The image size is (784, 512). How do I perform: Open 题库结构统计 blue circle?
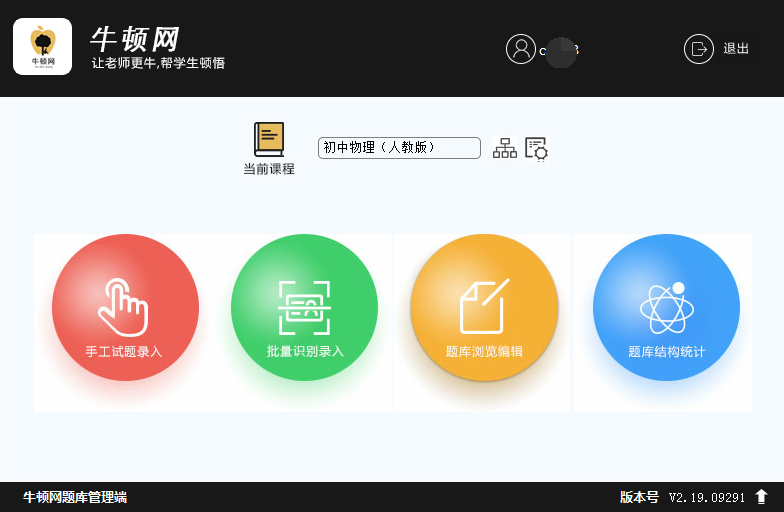(x=666, y=308)
